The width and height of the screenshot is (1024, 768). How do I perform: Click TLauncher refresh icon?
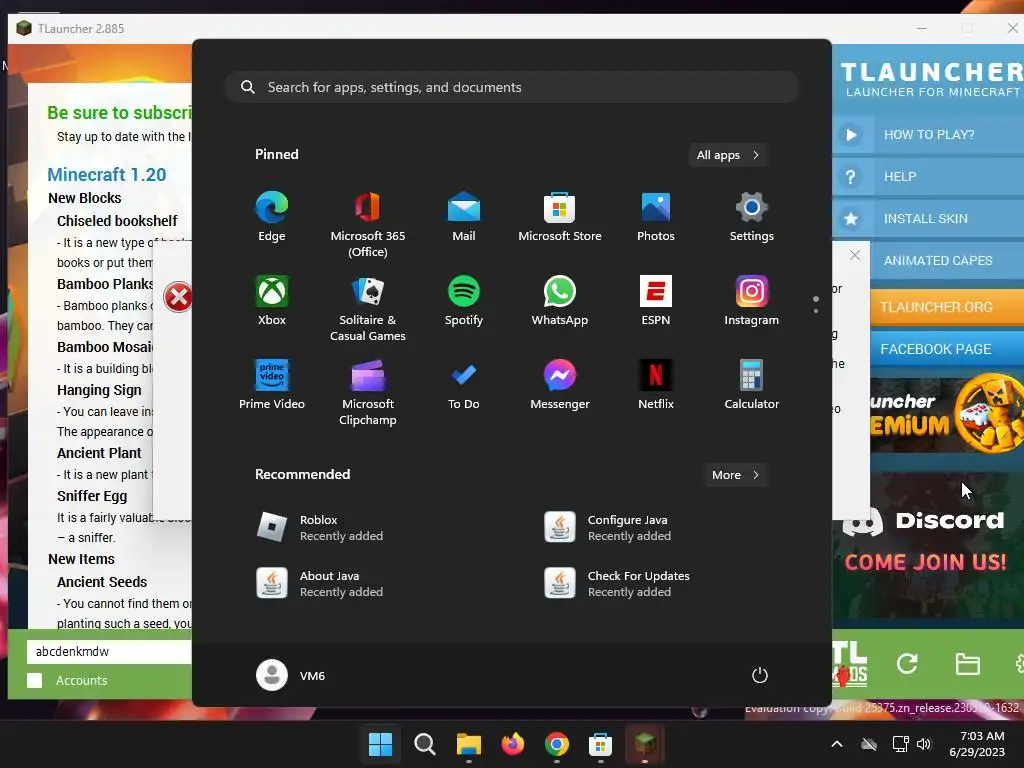(907, 664)
